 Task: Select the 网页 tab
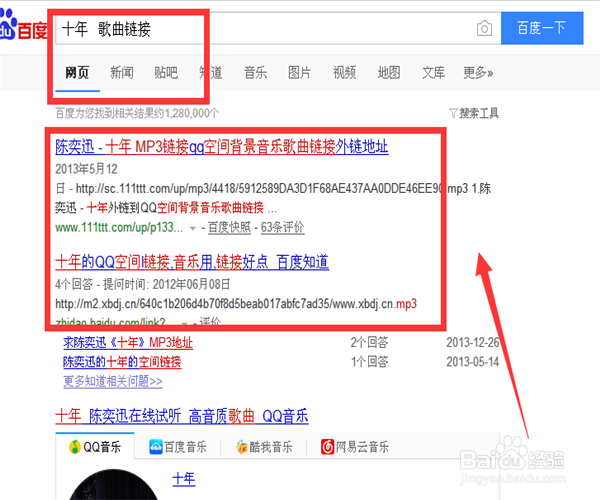[77, 72]
